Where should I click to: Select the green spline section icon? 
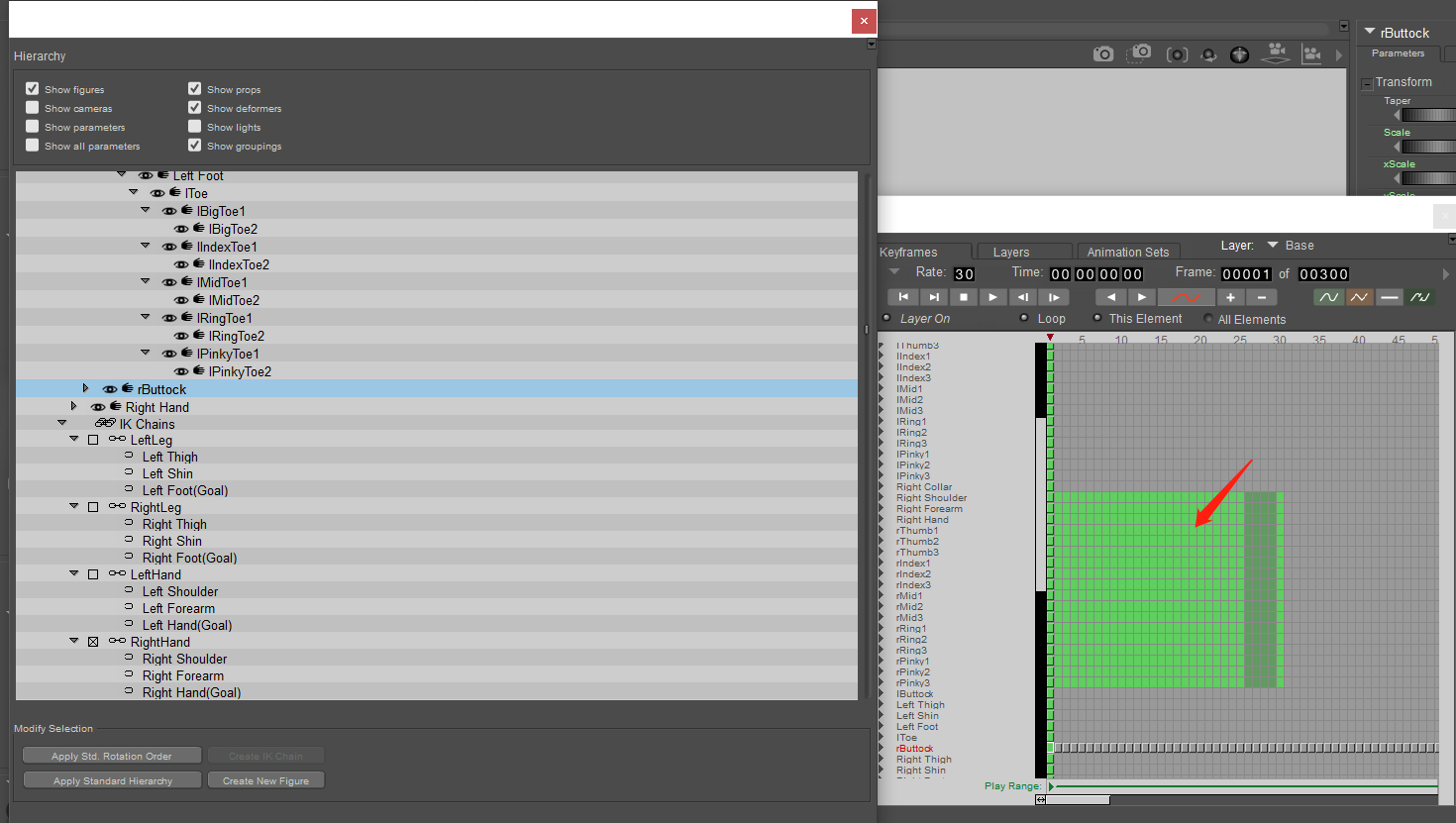click(1328, 296)
